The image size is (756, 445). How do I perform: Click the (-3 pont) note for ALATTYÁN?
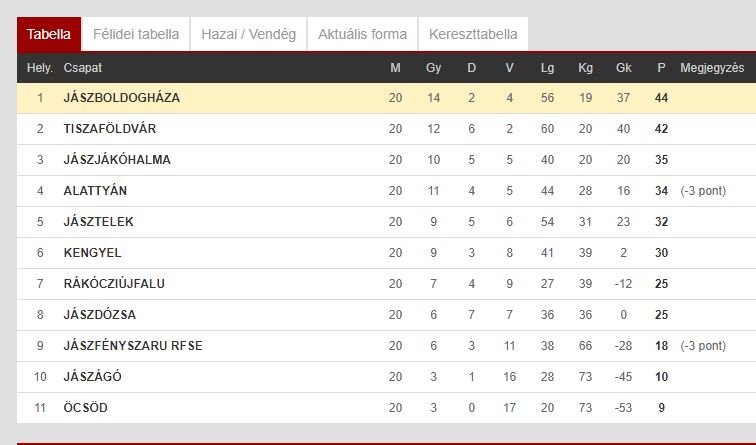click(703, 191)
